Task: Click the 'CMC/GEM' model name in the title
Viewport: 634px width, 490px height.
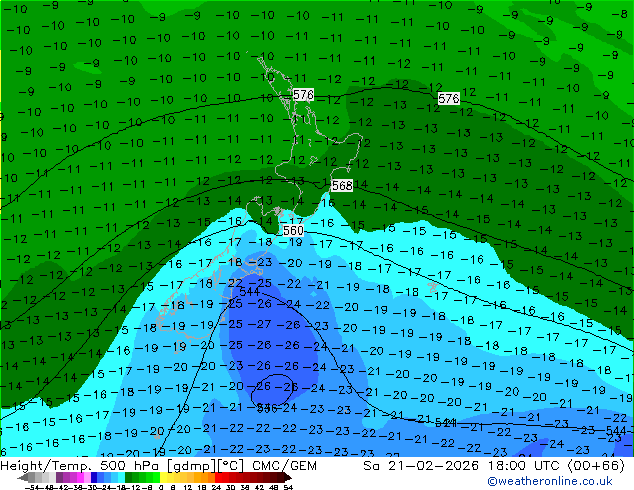Action: (x=284, y=466)
